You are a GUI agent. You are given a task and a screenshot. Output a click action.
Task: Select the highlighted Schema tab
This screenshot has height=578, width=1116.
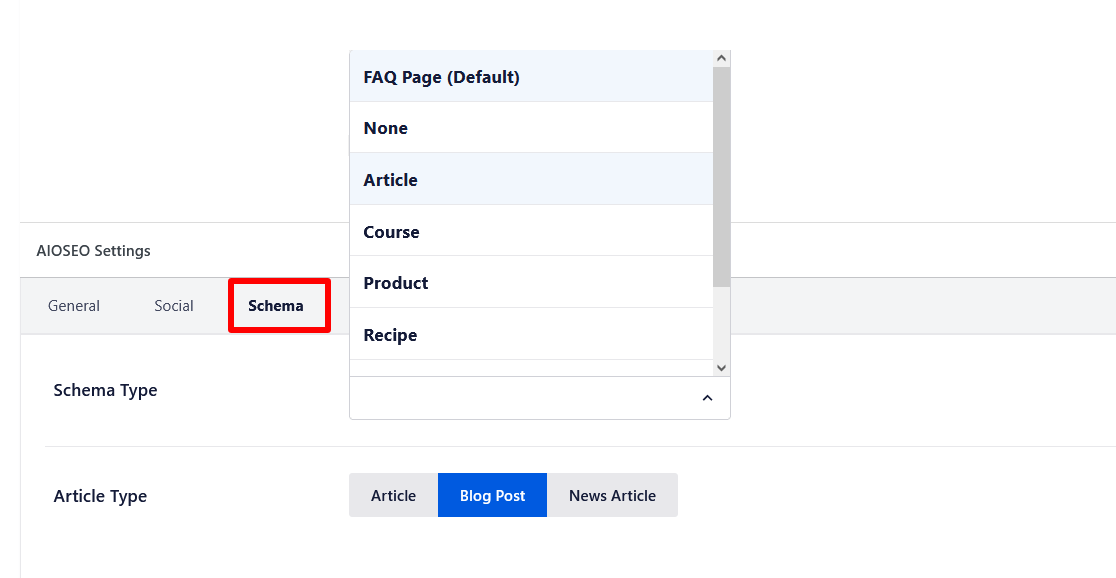pos(276,306)
